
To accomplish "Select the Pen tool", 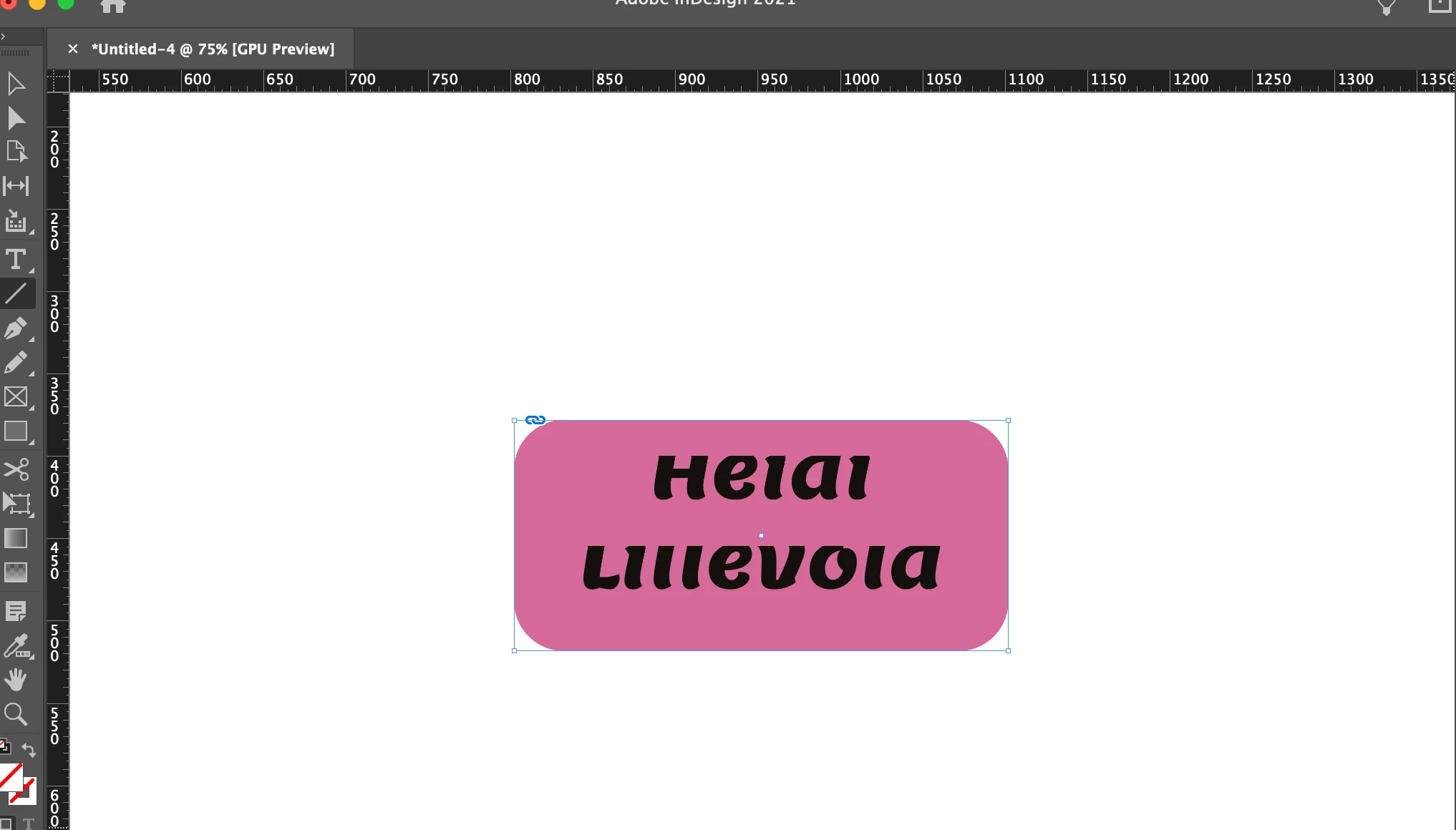I will click(x=16, y=328).
